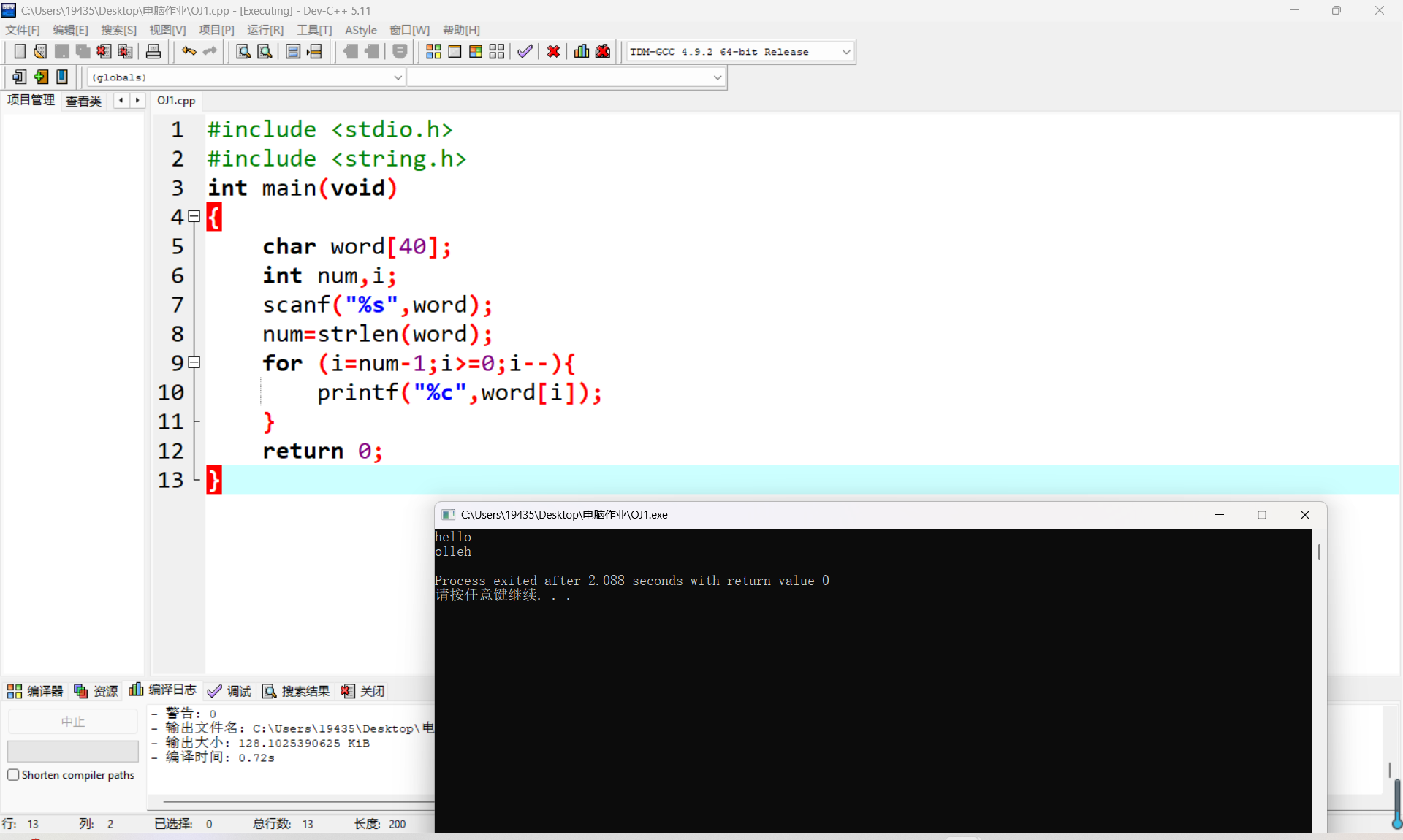
Task: Open the (globals) scope dropdown
Action: tap(398, 77)
